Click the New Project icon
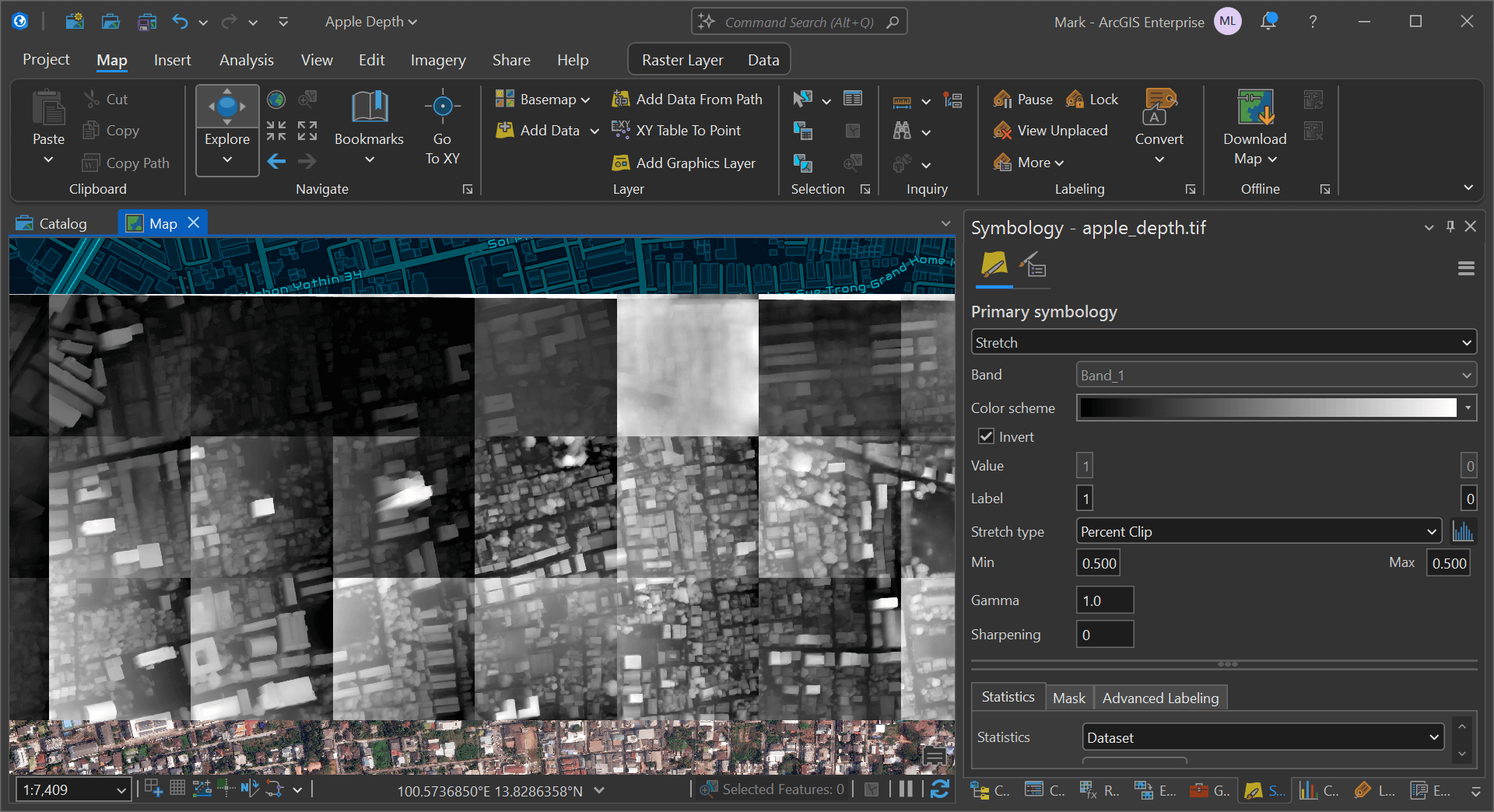Viewport: 1494px width, 812px height. (x=75, y=22)
